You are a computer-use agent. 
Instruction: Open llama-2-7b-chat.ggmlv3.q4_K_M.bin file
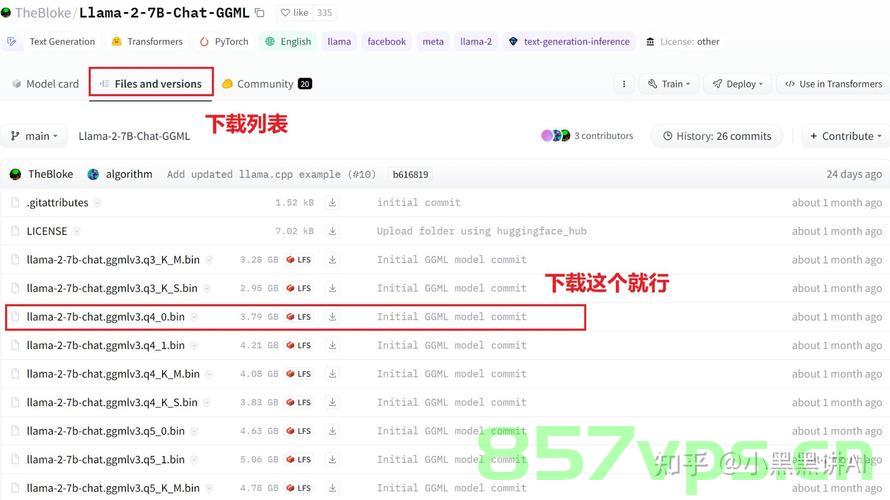[x=113, y=374]
